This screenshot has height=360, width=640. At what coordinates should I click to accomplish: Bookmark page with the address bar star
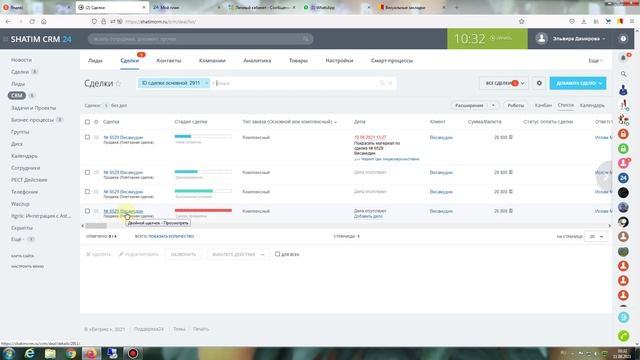521,22
